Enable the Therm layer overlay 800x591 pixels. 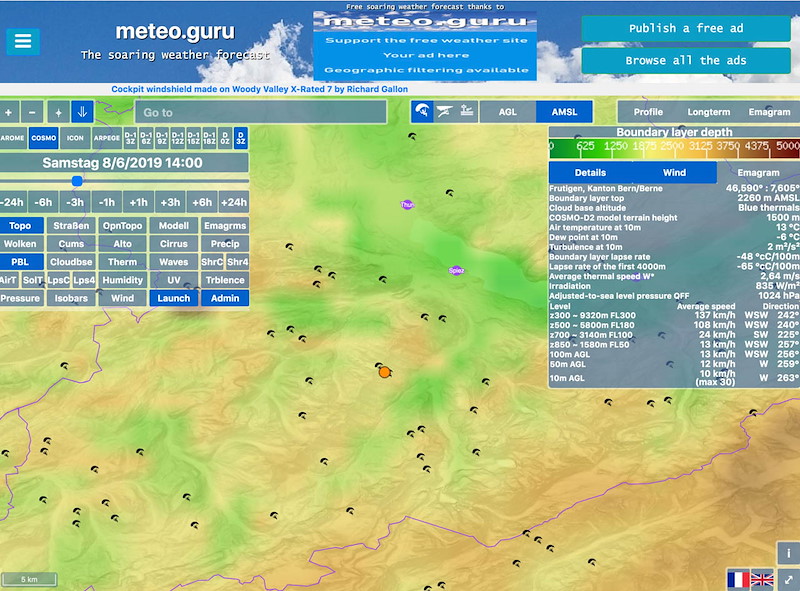pos(122,262)
